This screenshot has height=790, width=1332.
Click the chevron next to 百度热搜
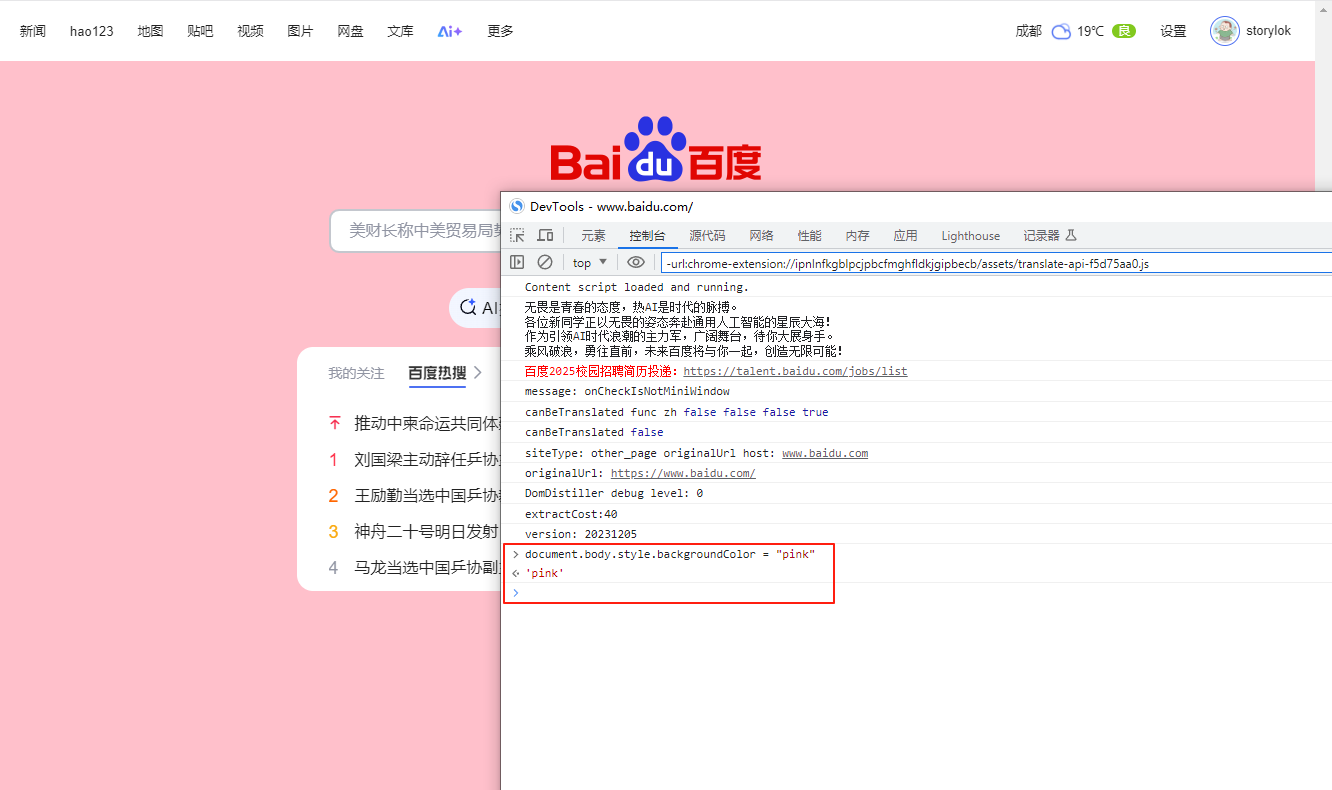coord(478,372)
